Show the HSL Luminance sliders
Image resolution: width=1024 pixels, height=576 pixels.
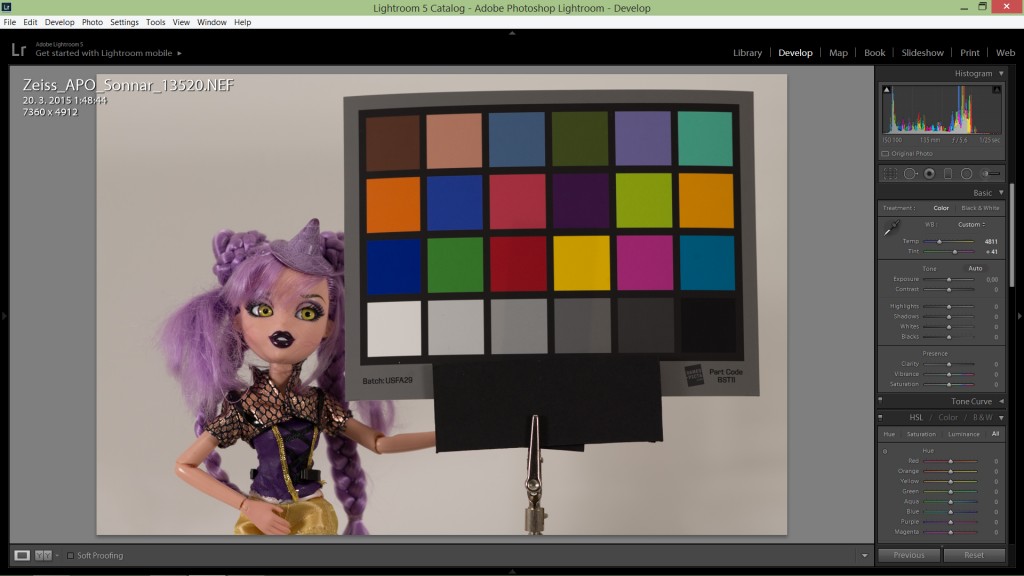963,434
